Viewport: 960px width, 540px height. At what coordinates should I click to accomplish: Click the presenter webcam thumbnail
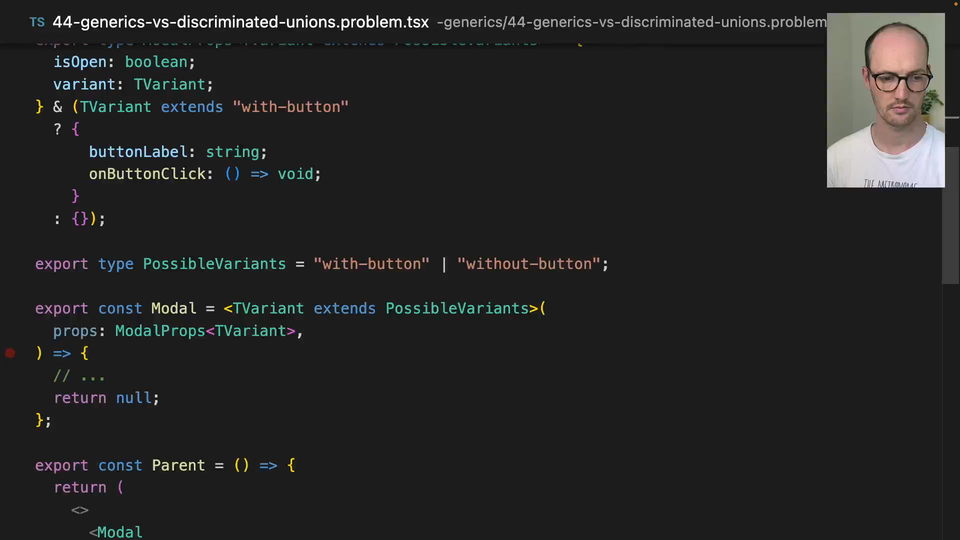tap(885, 100)
